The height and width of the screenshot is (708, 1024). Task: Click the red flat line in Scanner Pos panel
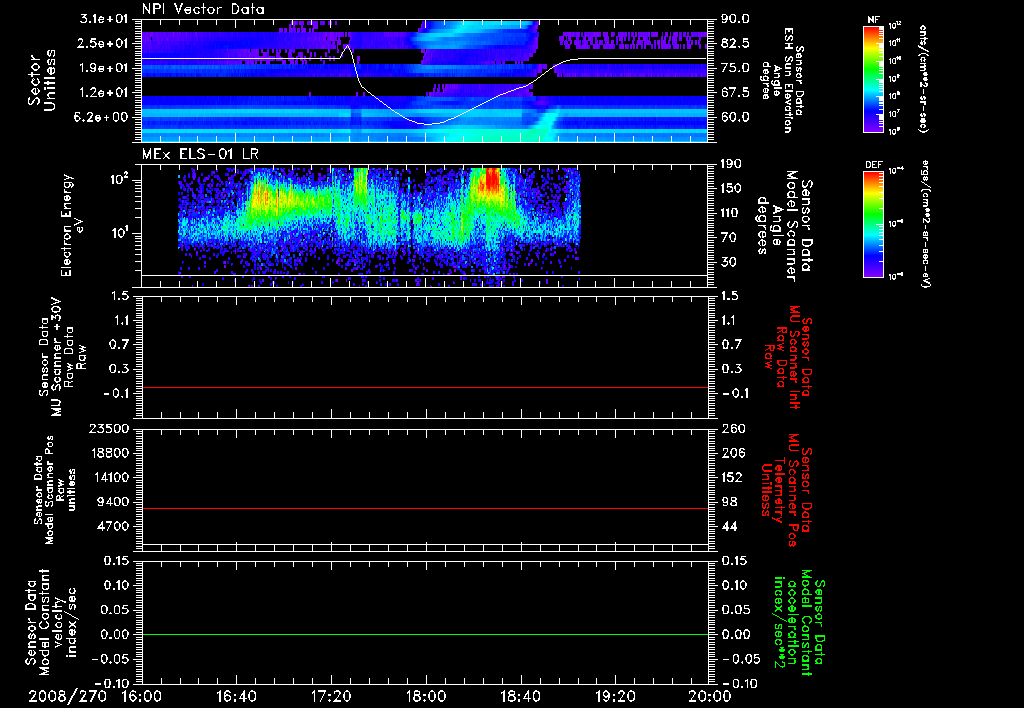click(x=424, y=508)
